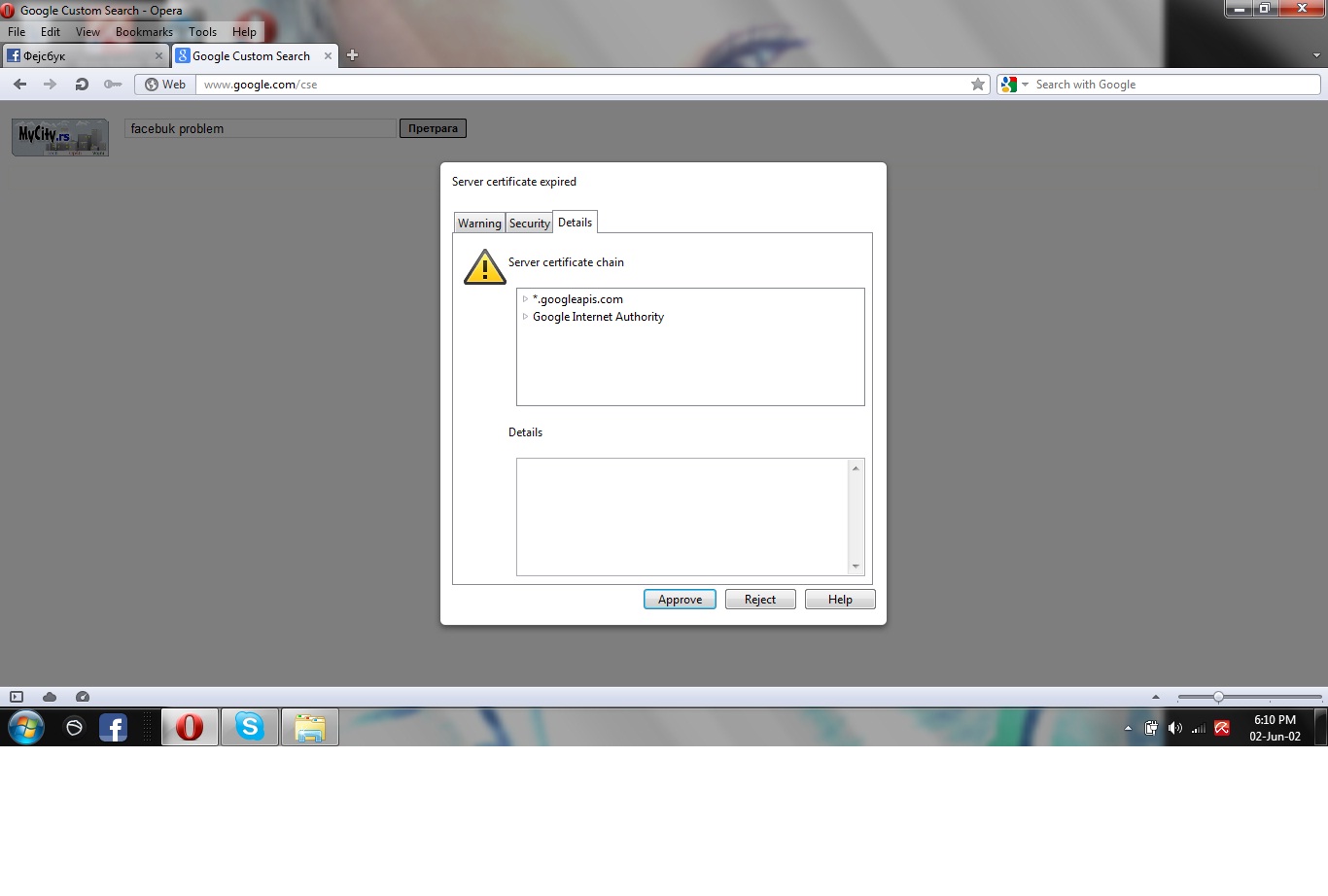Select the Details tab
The image size is (1328, 896).
pyautogui.click(x=575, y=222)
